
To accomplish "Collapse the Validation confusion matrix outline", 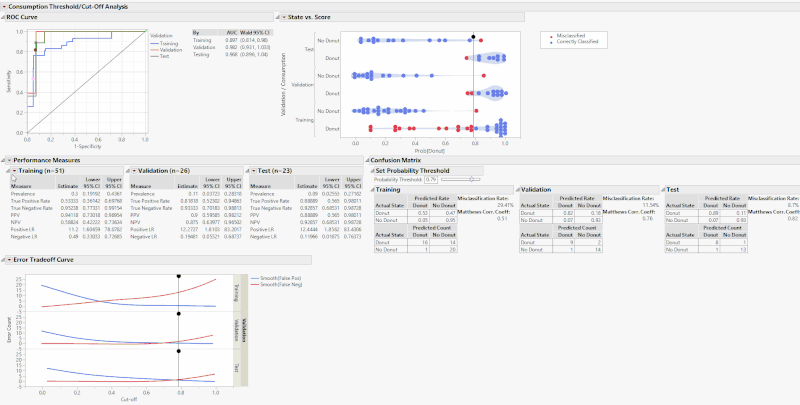I will pos(517,189).
